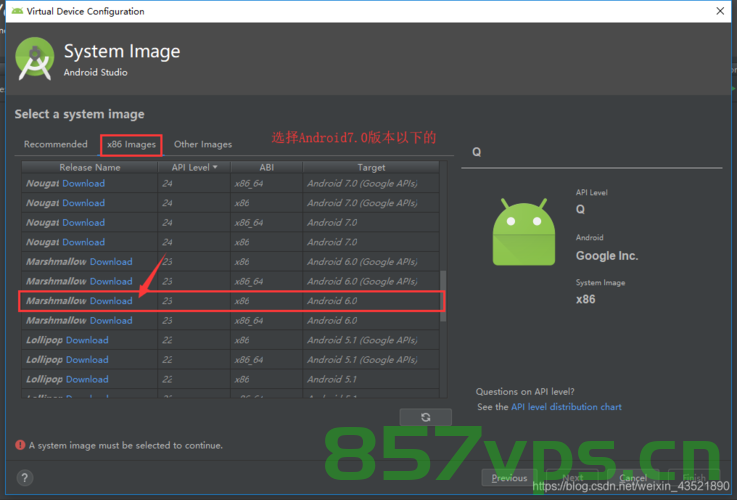The height and width of the screenshot is (500, 737).
Task: Download Marshmallow x86 plain Android 6.0 image
Action: [111, 301]
